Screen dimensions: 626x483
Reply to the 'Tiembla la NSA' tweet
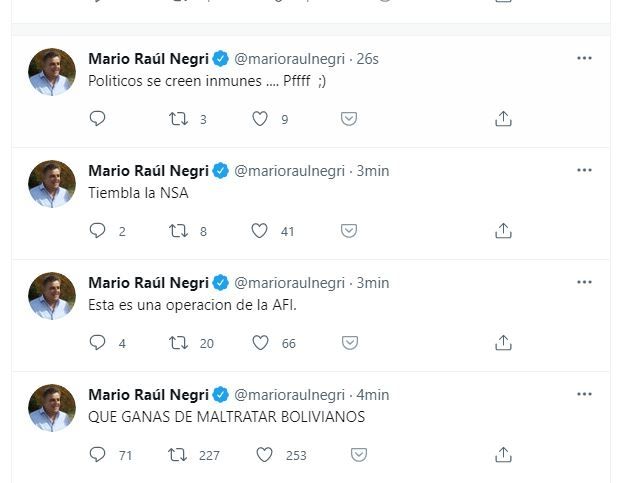(97, 231)
